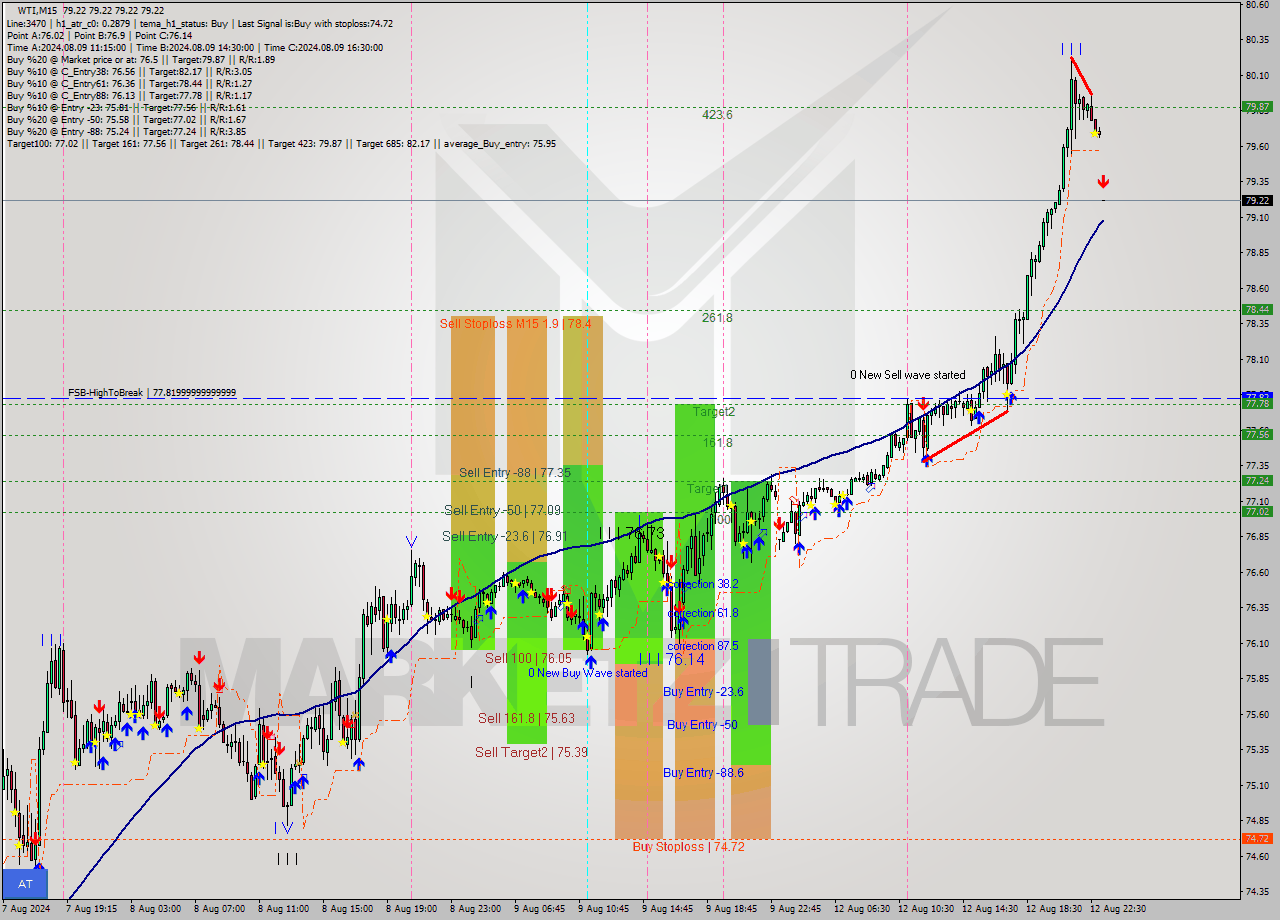Click the 'Buy Entry -23.6' label

click(x=704, y=692)
